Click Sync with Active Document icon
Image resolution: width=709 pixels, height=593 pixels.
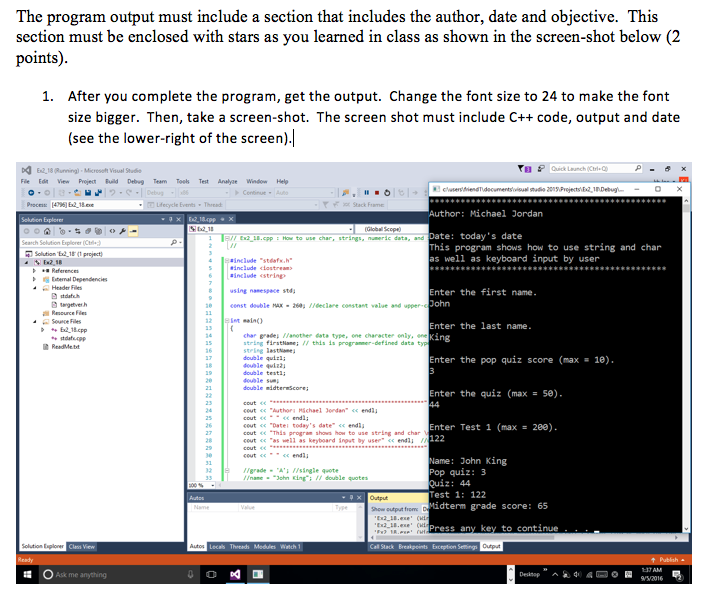78,232
